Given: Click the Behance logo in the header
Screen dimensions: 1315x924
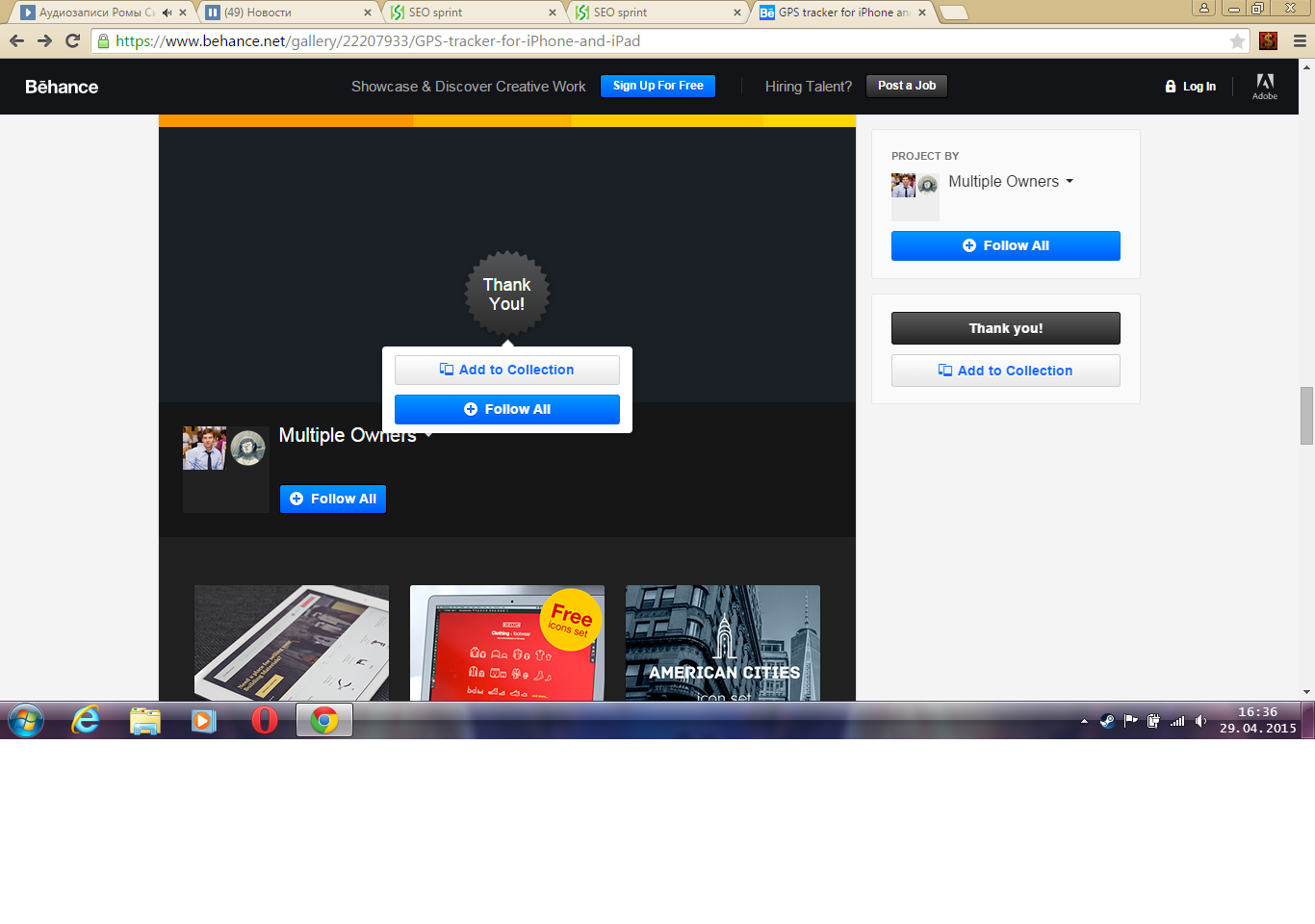Looking at the screenshot, I should coord(62,87).
